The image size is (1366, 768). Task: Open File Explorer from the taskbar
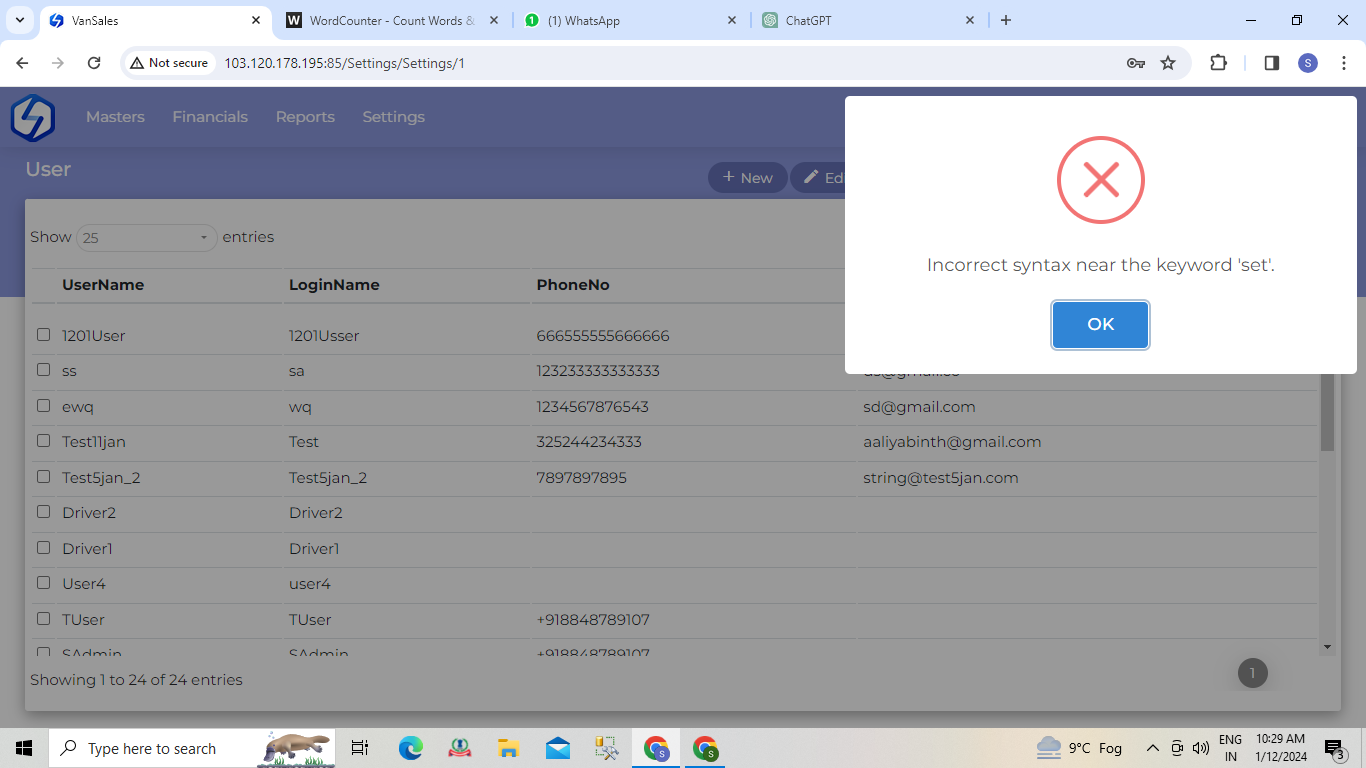[x=508, y=748]
